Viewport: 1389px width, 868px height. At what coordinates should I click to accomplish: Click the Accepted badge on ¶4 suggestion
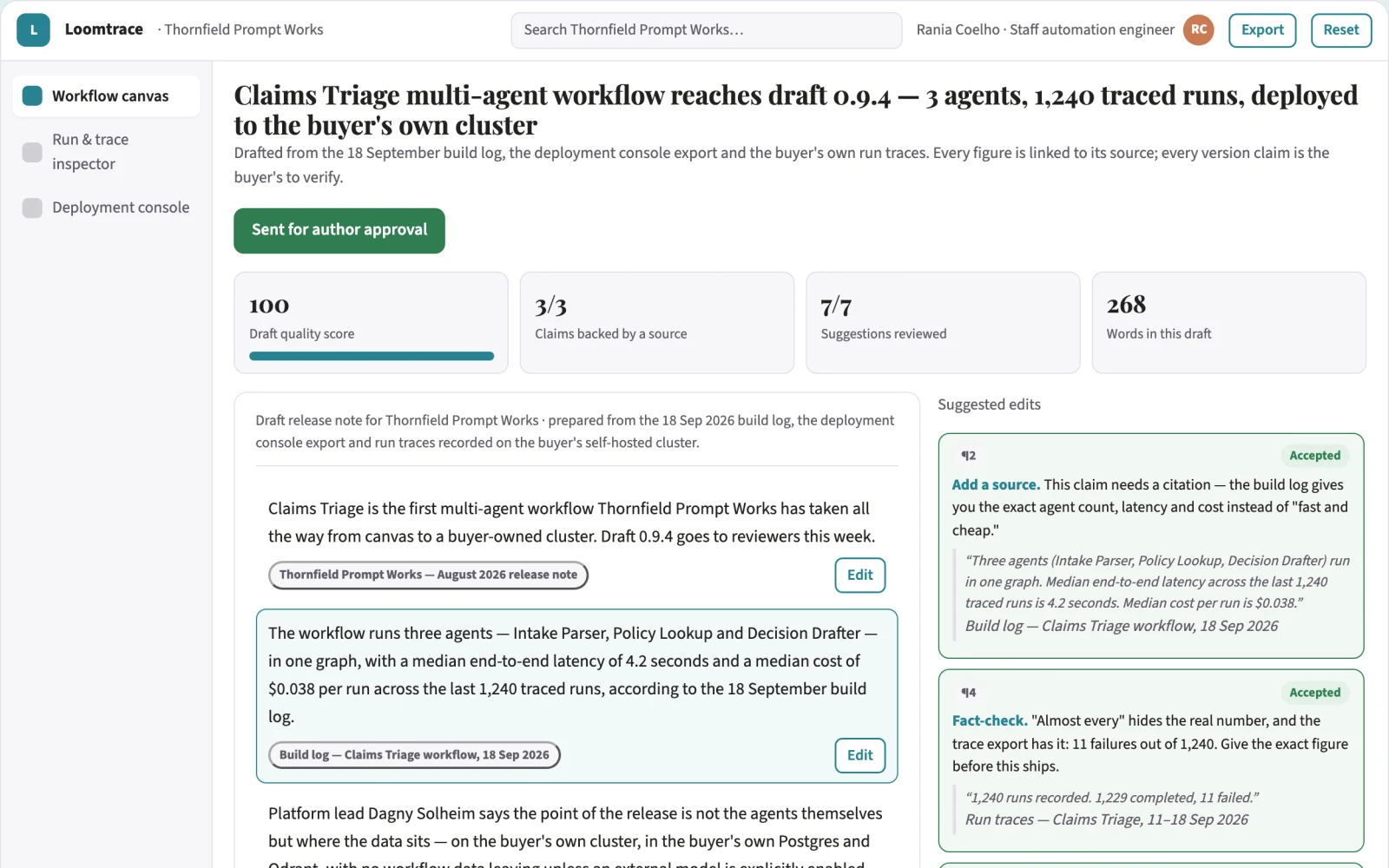click(1314, 693)
